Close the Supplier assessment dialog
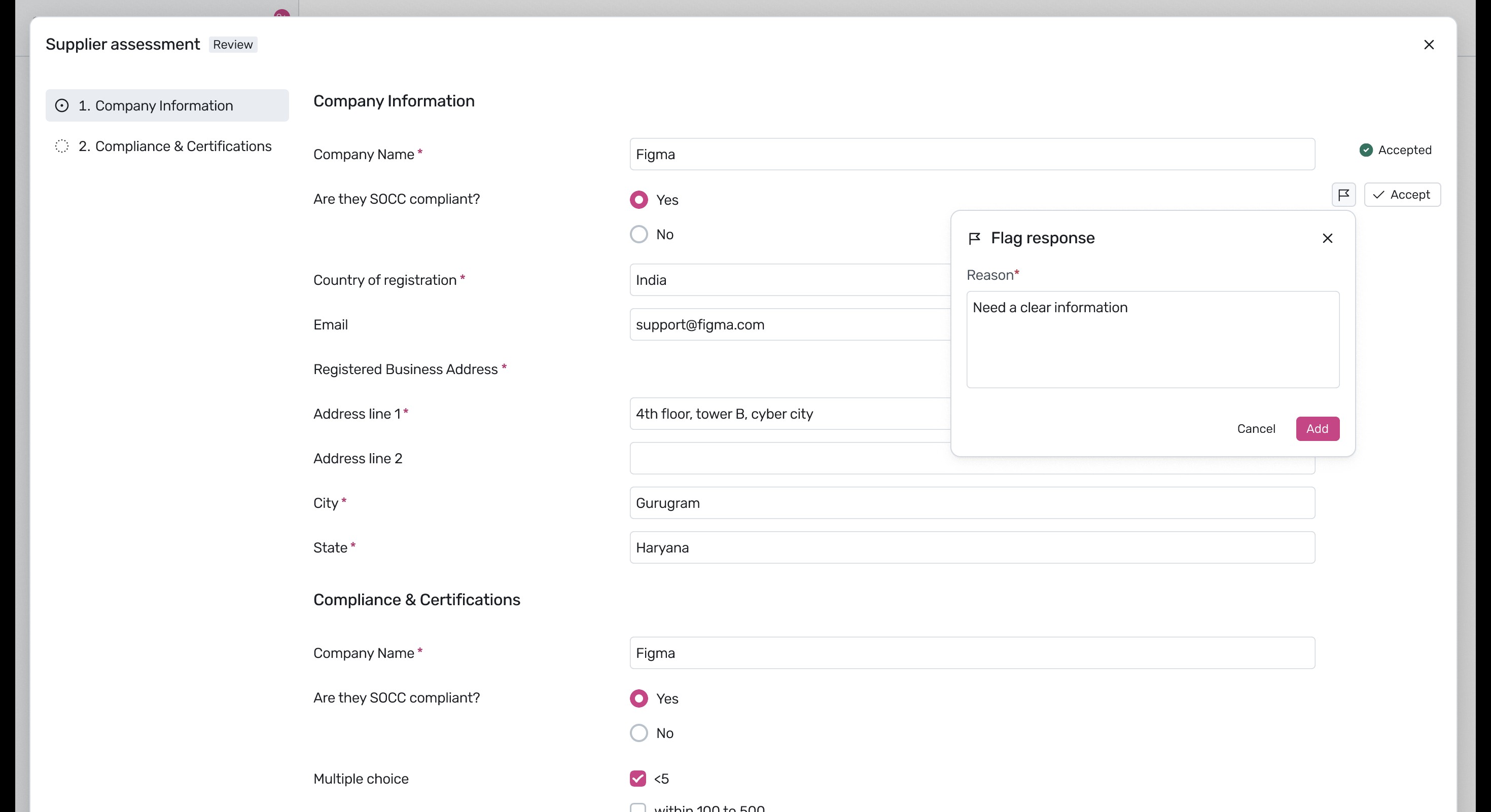1491x812 pixels. pyautogui.click(x=1429, y=45)
